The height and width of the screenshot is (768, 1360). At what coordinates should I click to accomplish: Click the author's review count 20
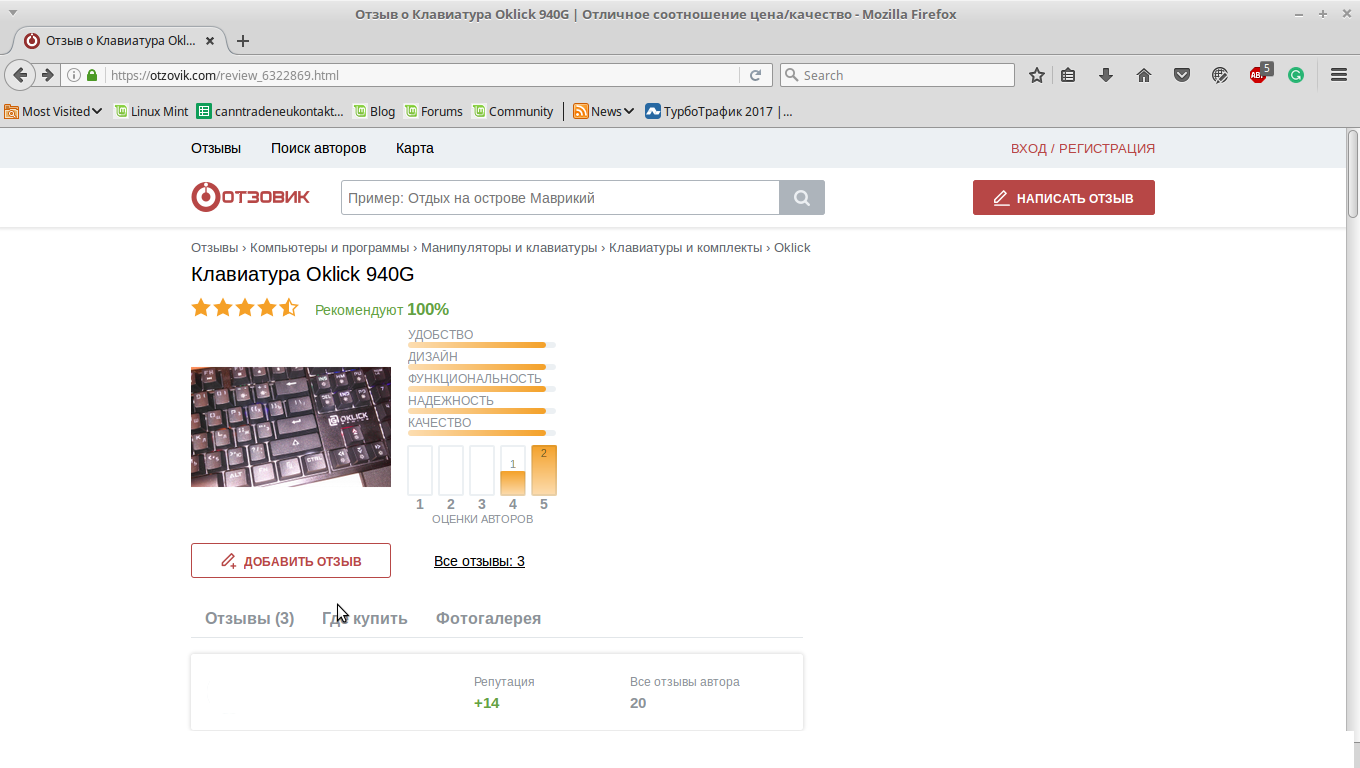(638, 703)
